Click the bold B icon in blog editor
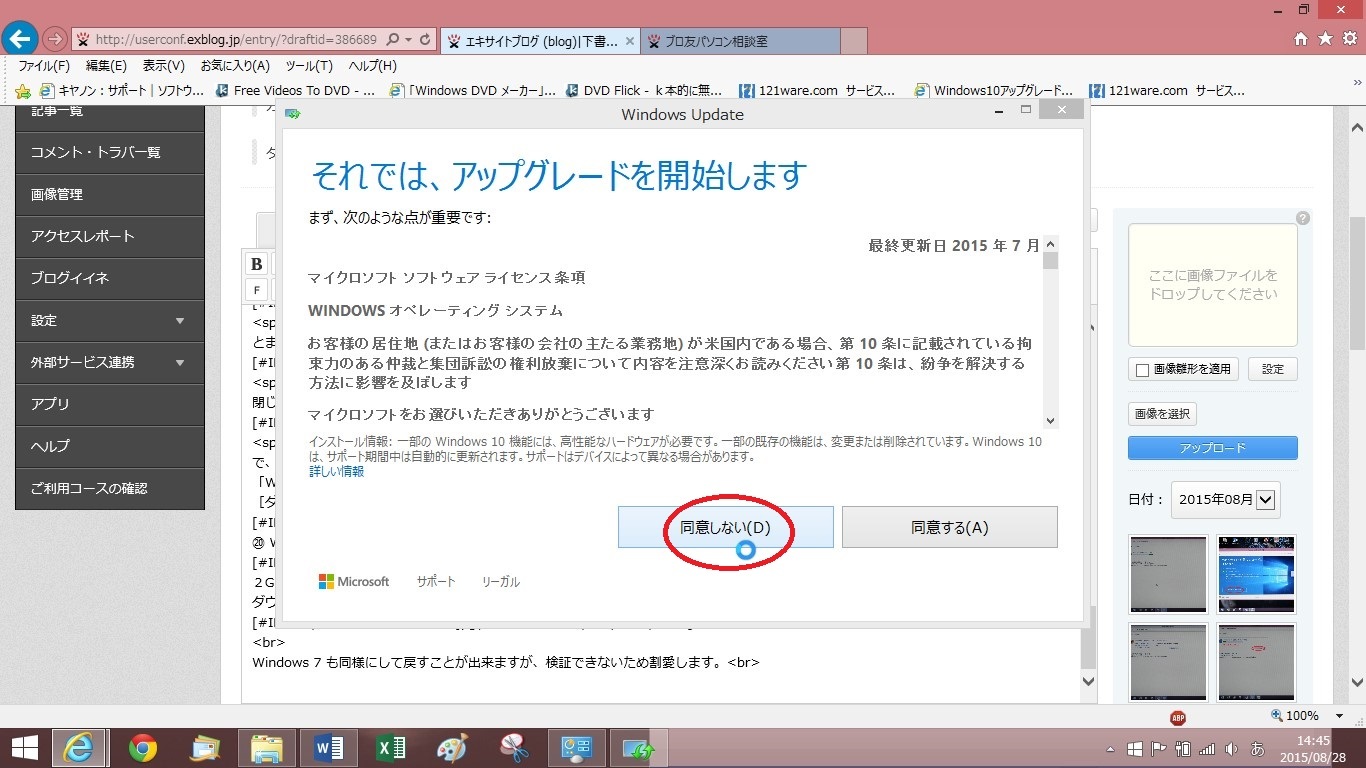This screenshot has width=1366, height=768. coord(257,264)
